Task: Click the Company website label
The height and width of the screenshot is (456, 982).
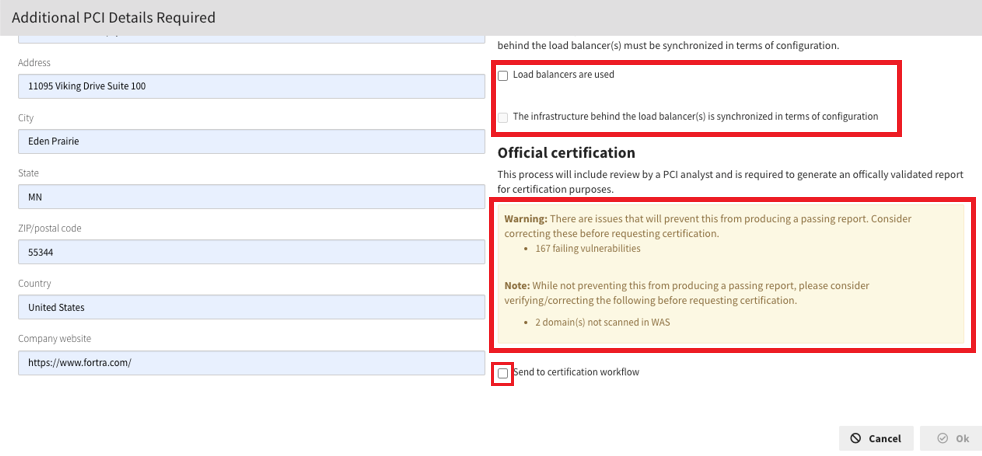Action: [x=54, y=339]
